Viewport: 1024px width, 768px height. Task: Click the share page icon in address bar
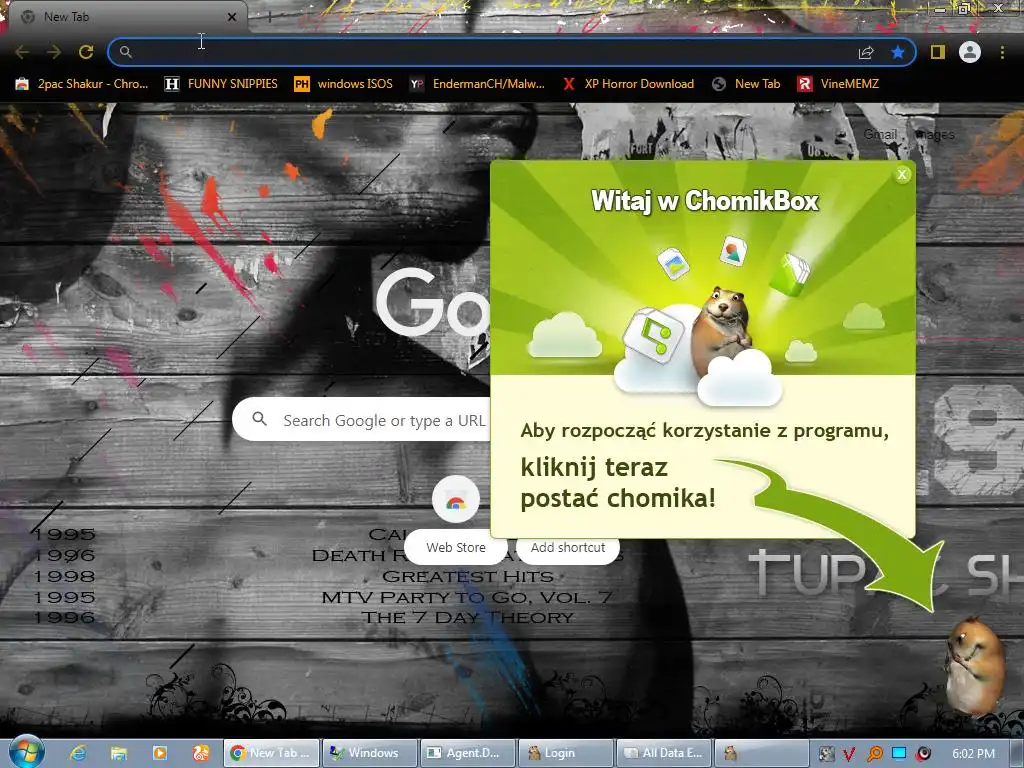(x=866, y=52)
